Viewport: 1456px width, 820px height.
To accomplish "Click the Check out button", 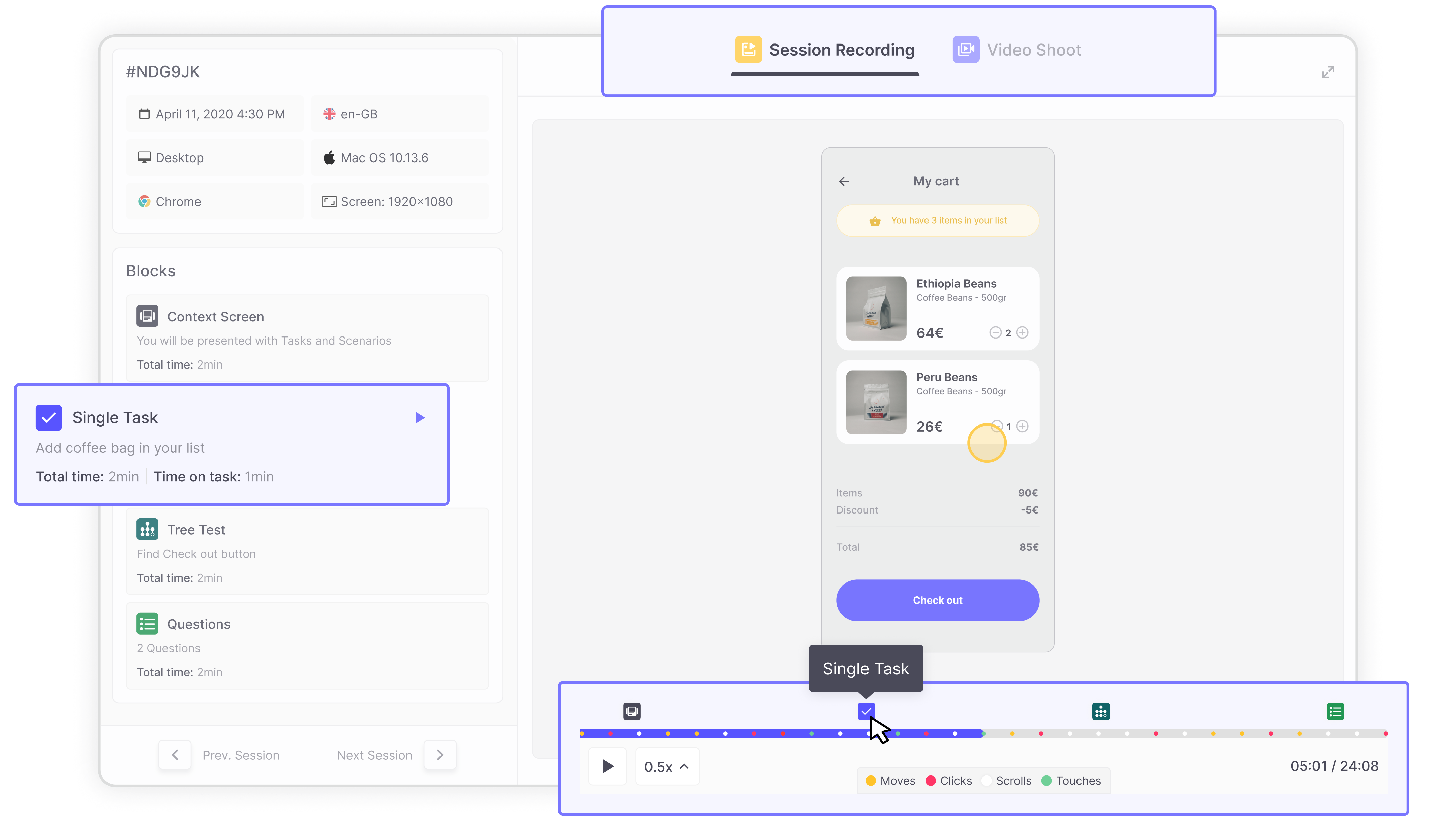I will coord(938,600).
